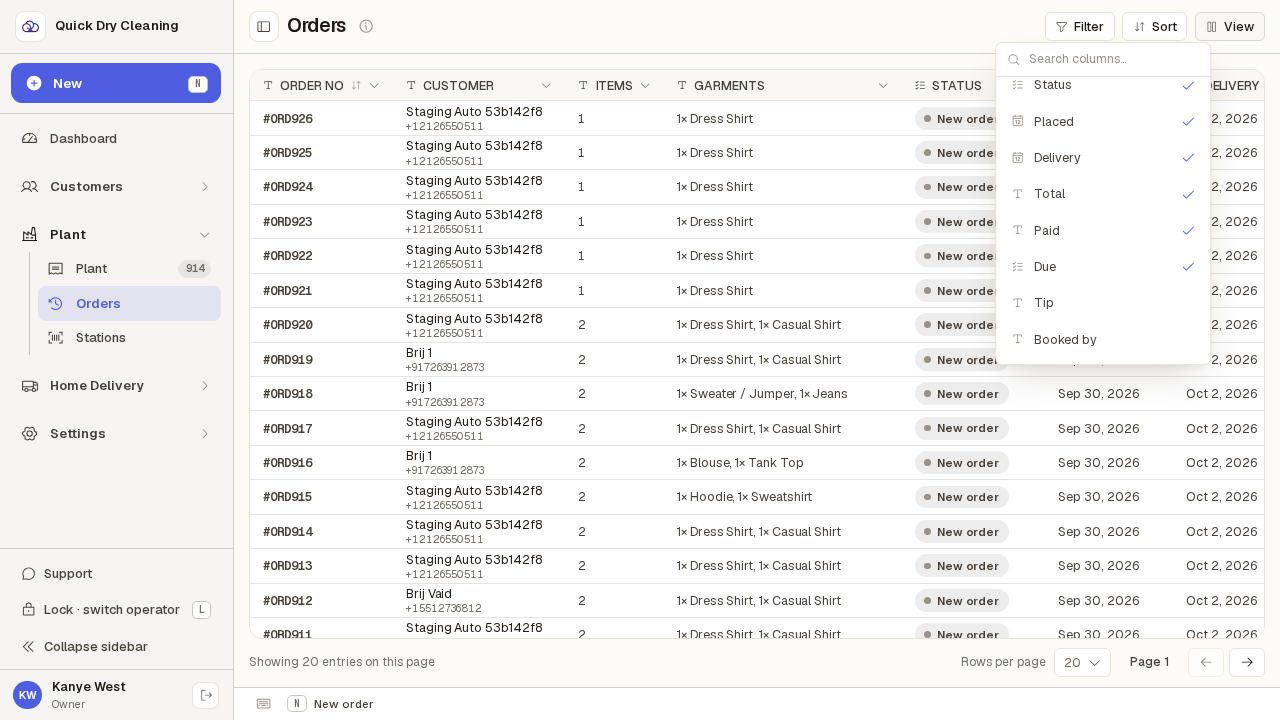Screen dimensions: 1280x720
Task: Open order #ORD918
Action: (x=288, y=394)
